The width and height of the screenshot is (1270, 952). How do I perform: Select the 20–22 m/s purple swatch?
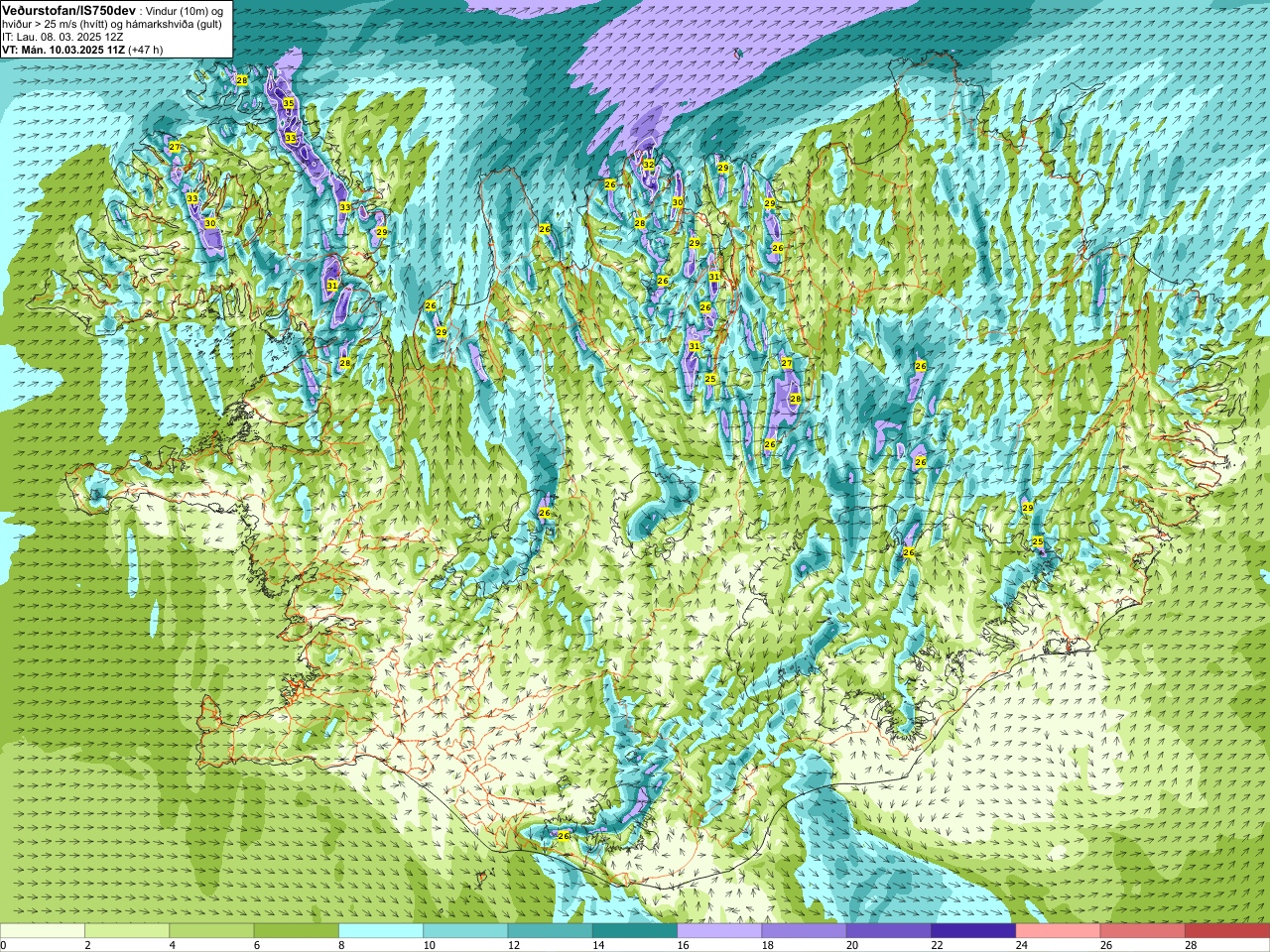889,931
